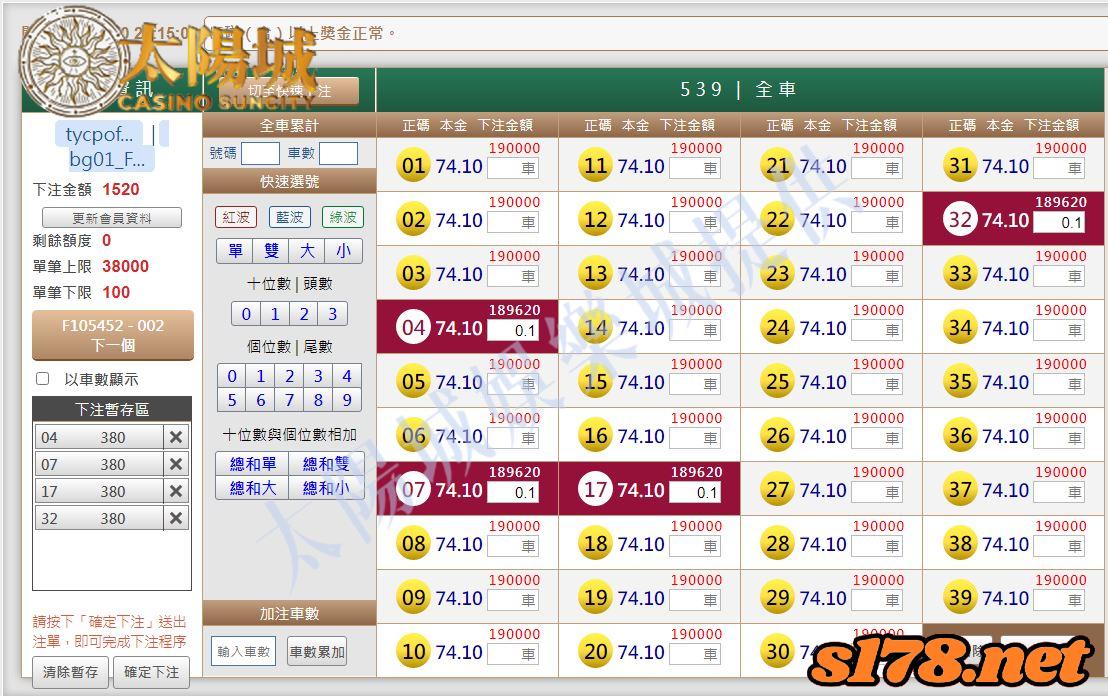
Task: Clear staging with 清除暫存 button
Action: pos(71,672)
